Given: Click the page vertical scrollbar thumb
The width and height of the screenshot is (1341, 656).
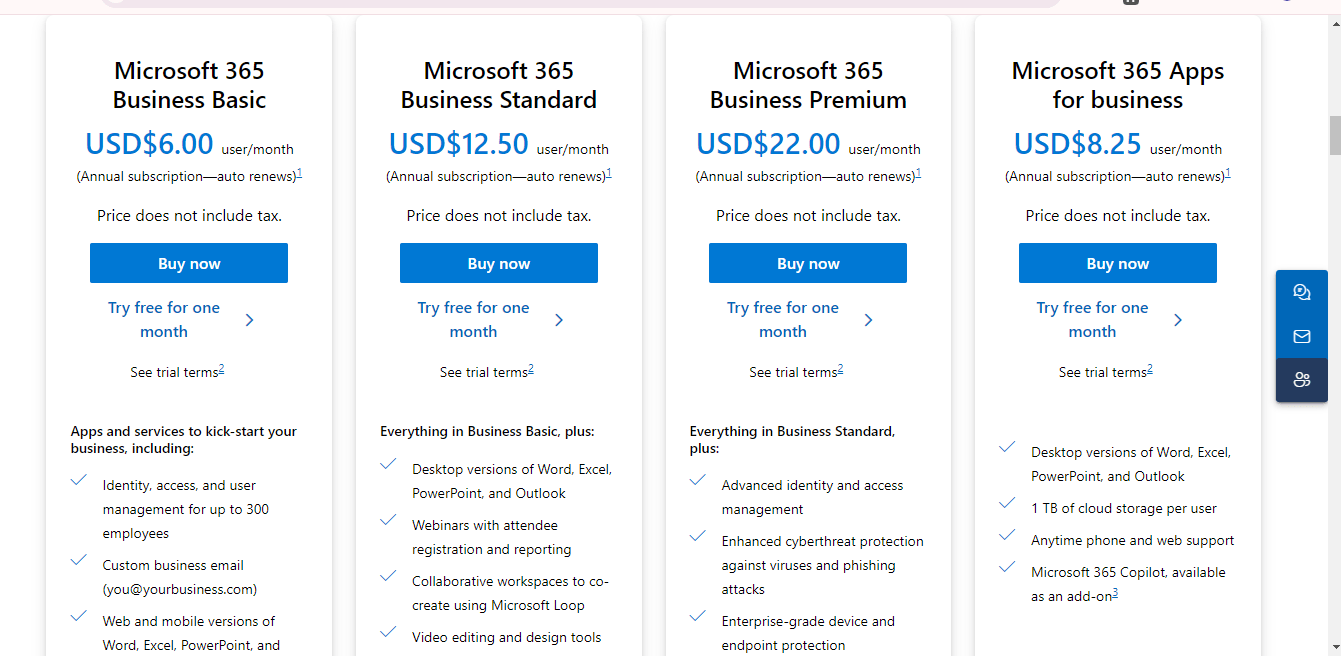Looking at the screenshot, I should (x=1334, y=135).
